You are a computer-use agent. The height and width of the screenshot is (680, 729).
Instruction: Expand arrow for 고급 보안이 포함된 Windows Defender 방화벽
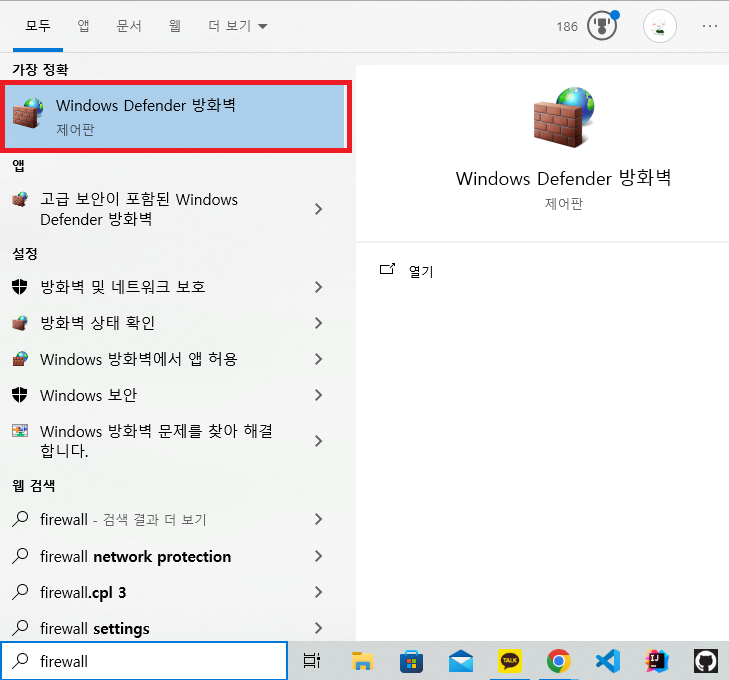tap(318, 209)
